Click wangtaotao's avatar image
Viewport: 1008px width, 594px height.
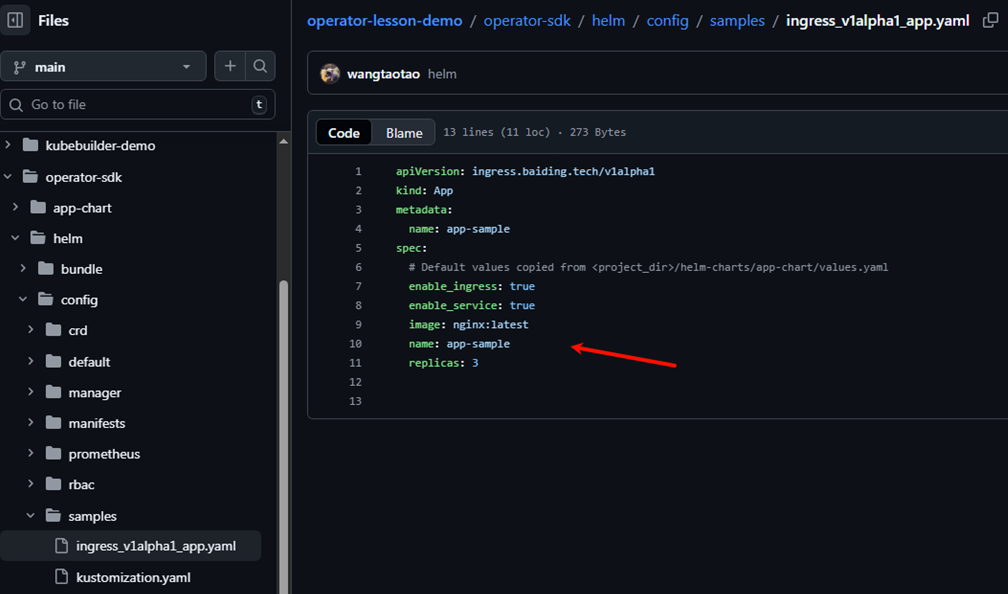click(330, 74)
